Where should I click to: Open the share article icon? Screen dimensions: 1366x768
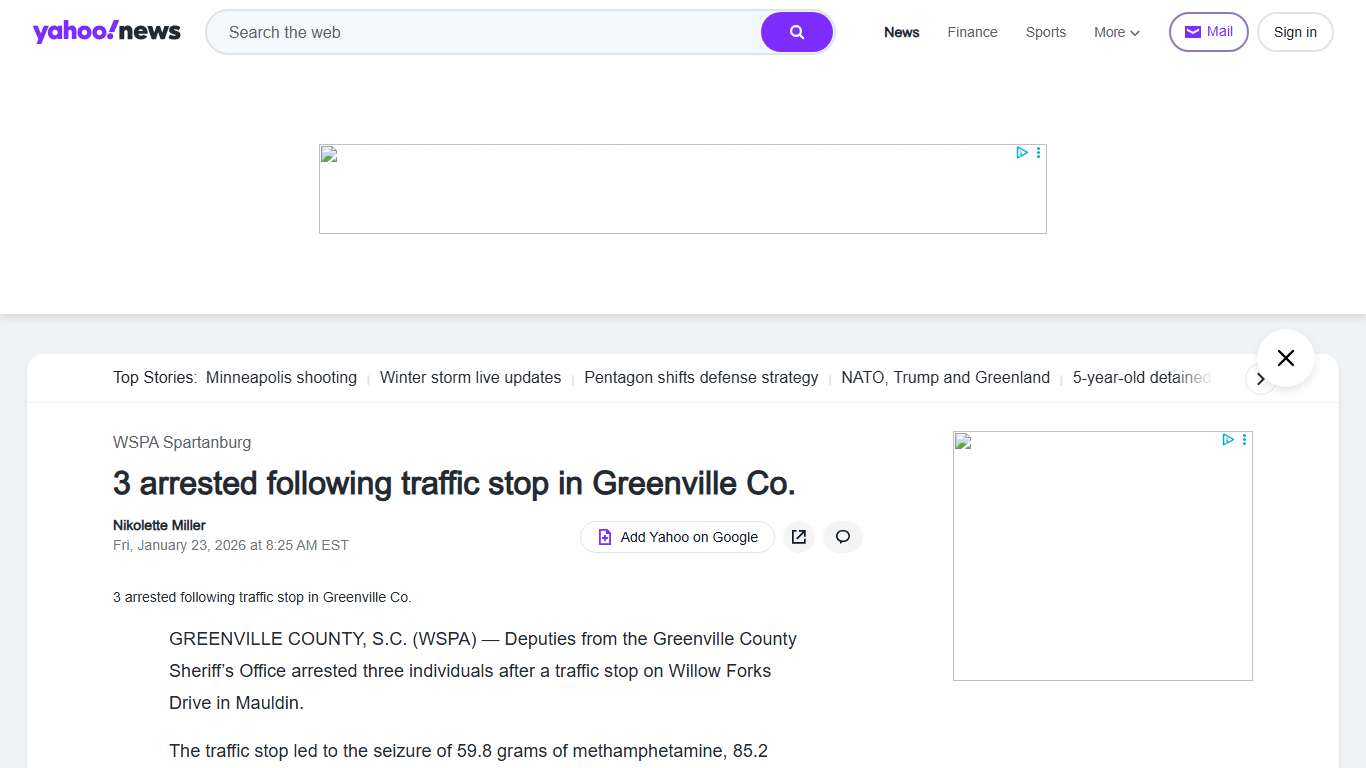798,537
